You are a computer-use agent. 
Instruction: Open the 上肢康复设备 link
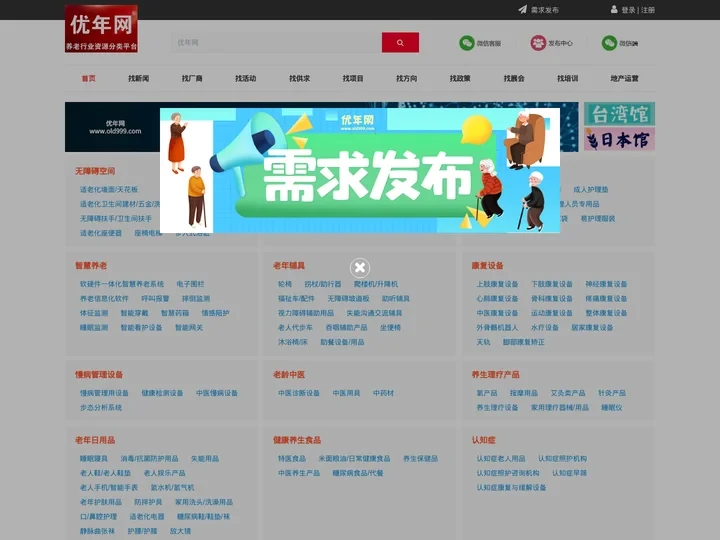[x=497, y=284]
